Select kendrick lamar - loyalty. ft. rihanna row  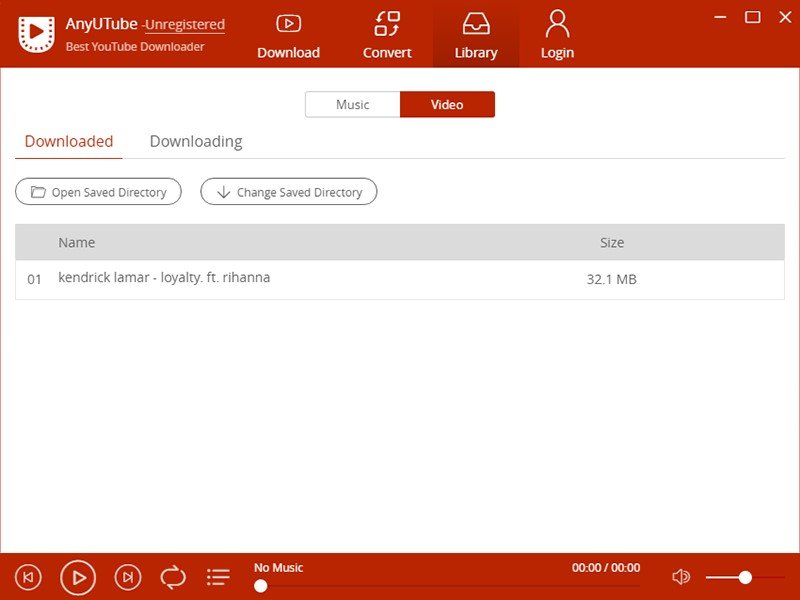click(x=400, y=280)
